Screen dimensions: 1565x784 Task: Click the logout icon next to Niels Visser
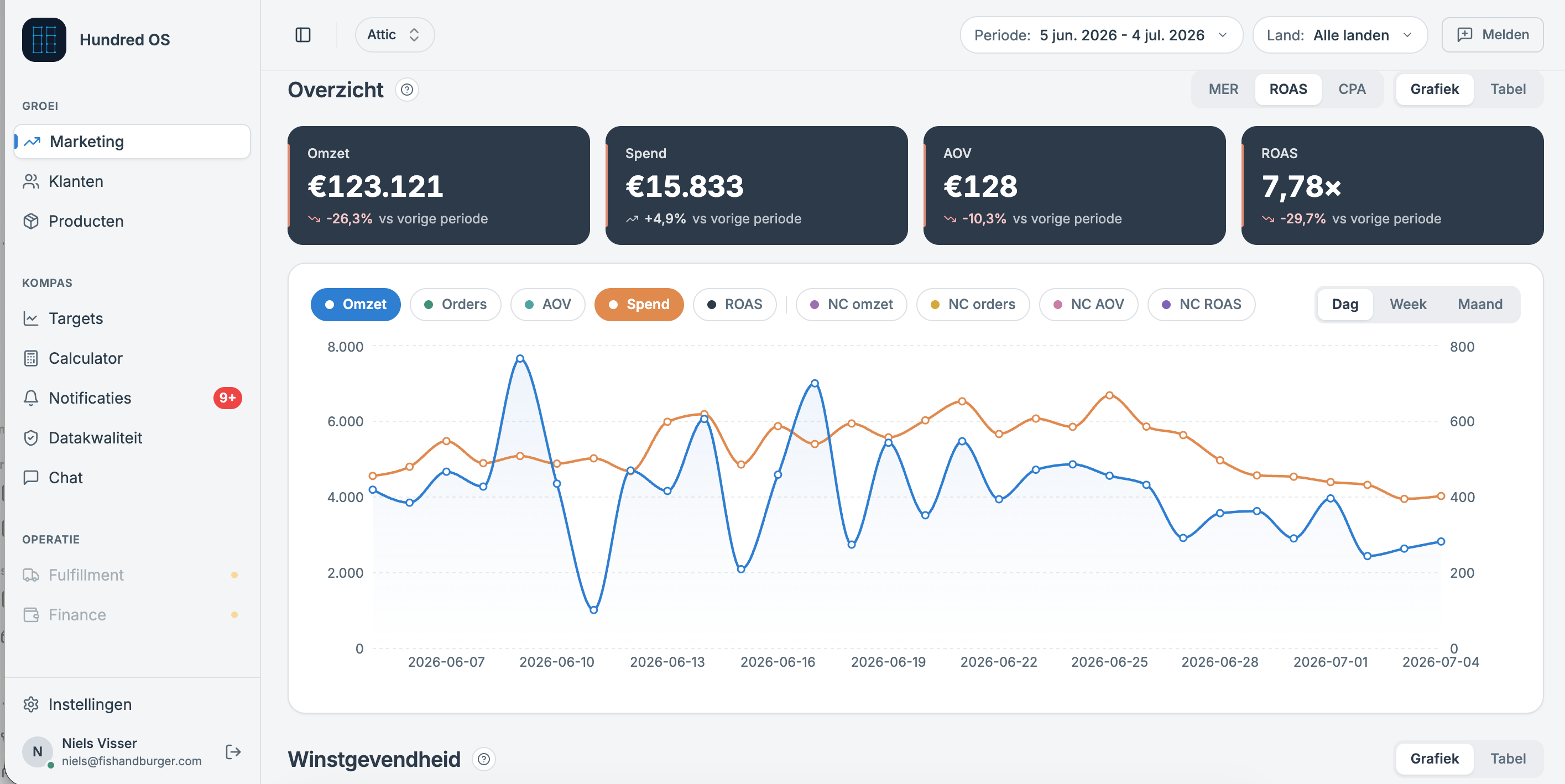pyautogui.click(x=233, y=752)
